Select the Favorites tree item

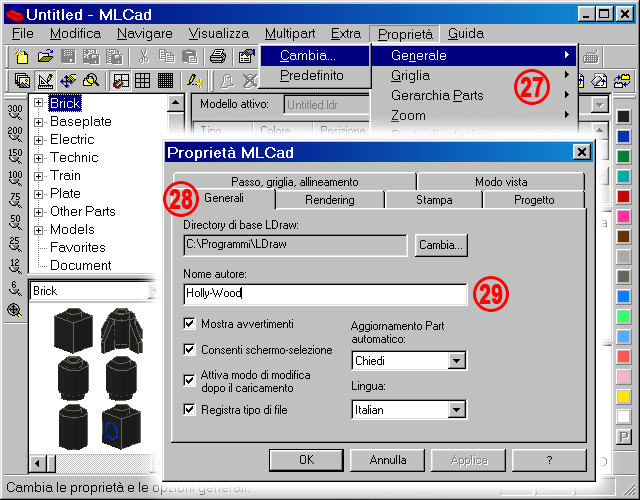click(78, 247)
